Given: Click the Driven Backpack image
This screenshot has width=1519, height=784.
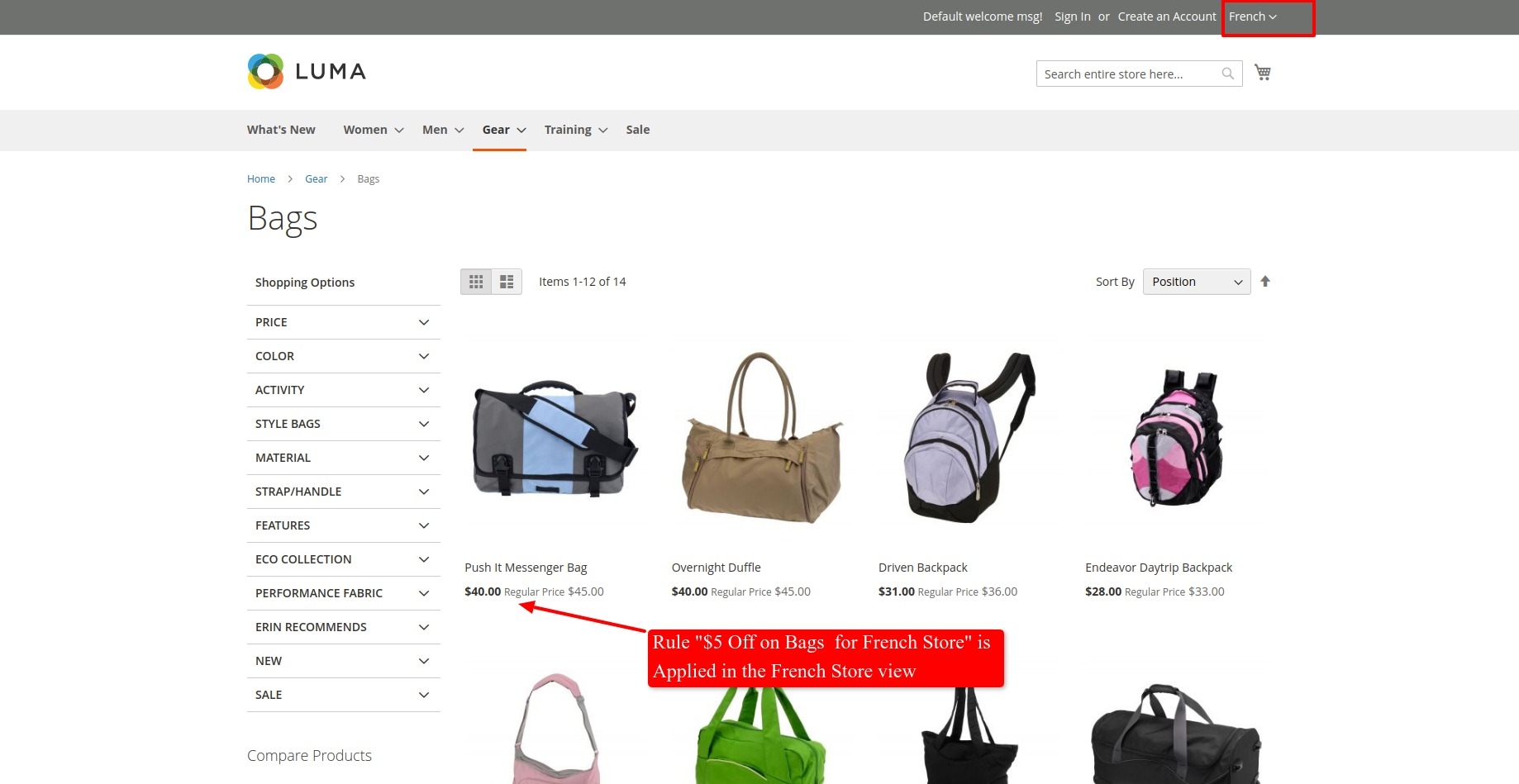Looking at the screenshot, I should tap(969, 440).
